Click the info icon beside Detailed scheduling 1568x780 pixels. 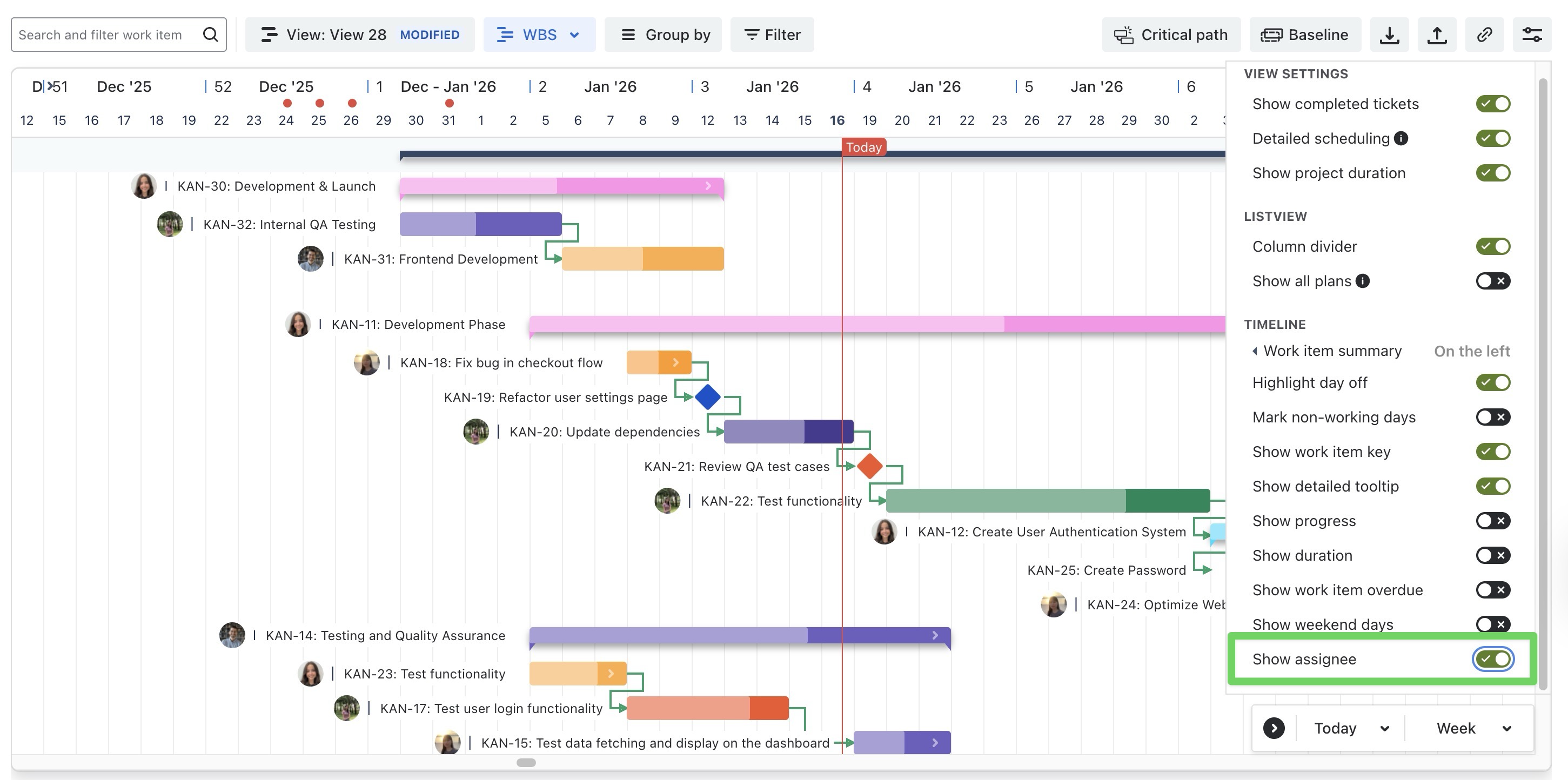tap(1401, 138)
